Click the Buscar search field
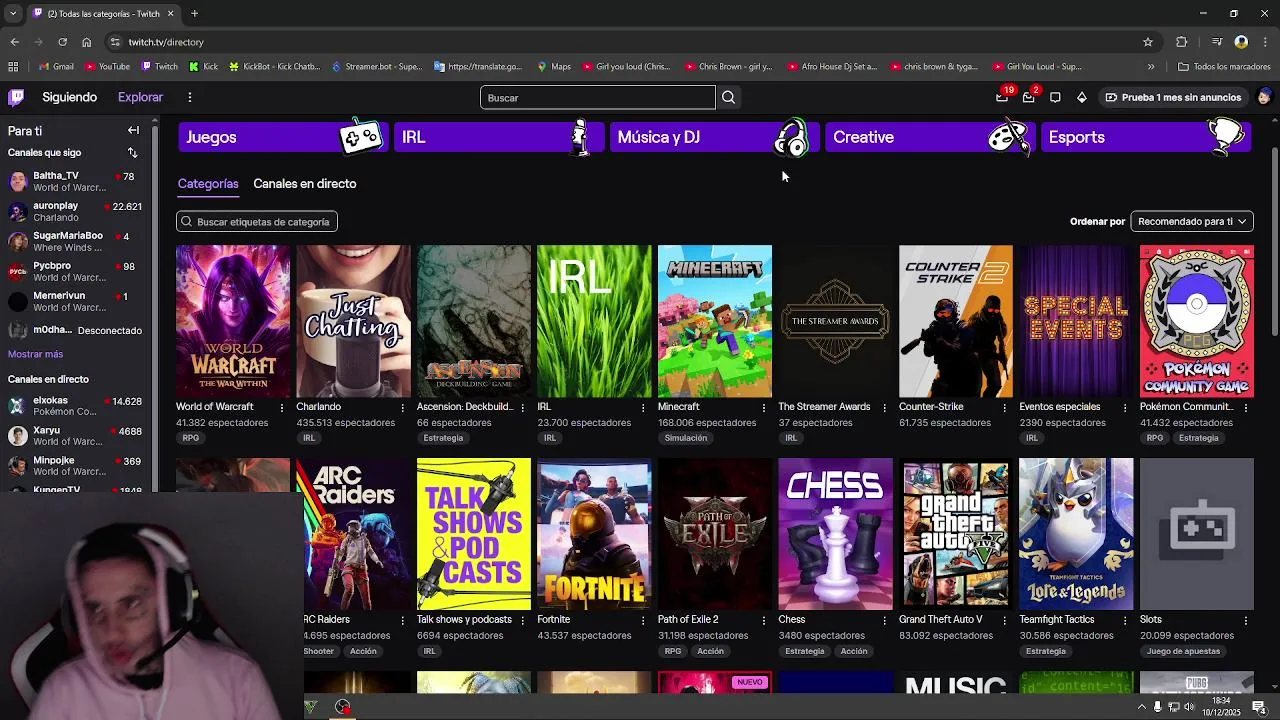Viewport: 1280px width, 720px height. click(x=598, y=97)
